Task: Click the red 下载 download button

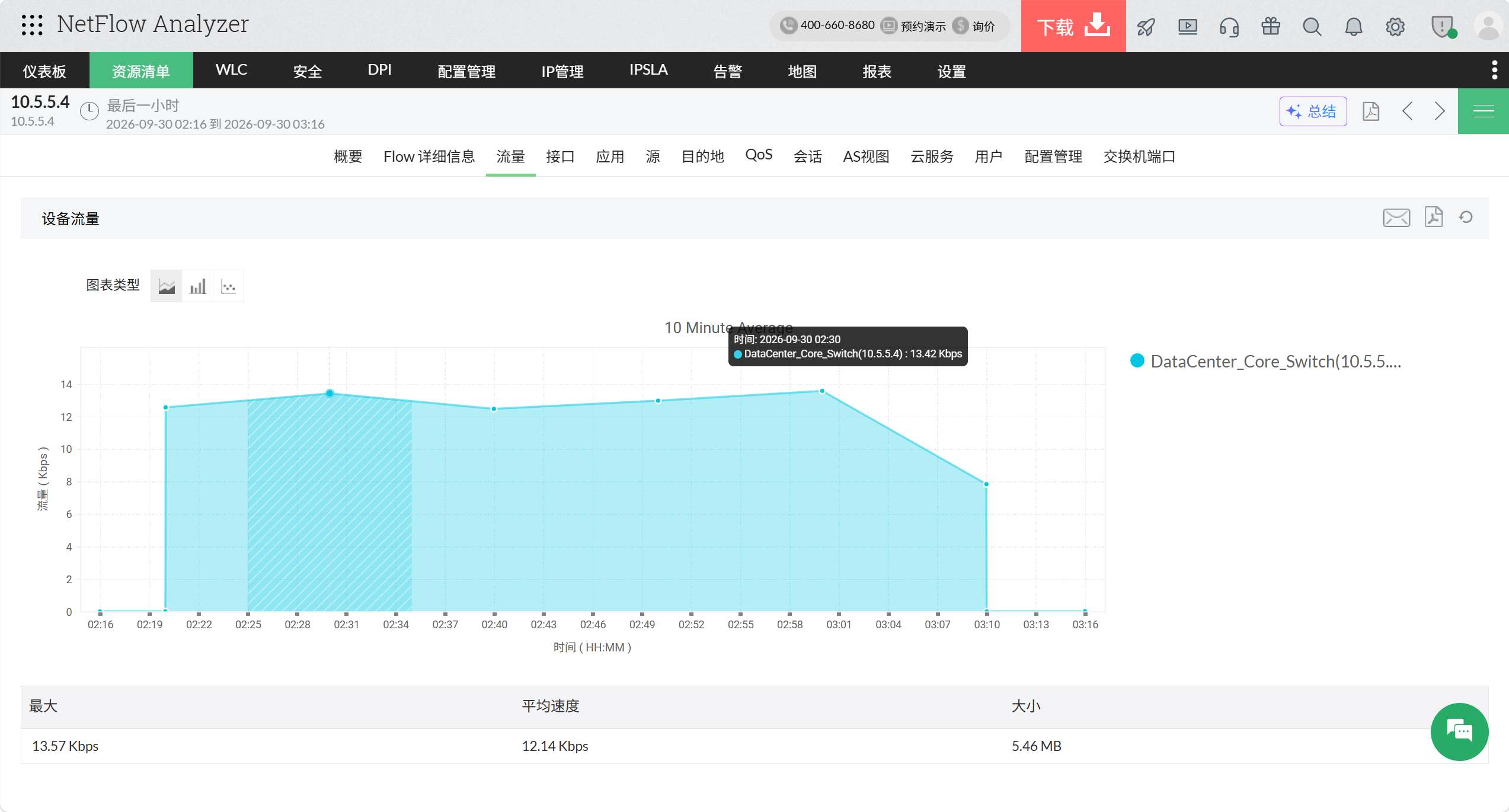Action: click(x=1073, y=26)
